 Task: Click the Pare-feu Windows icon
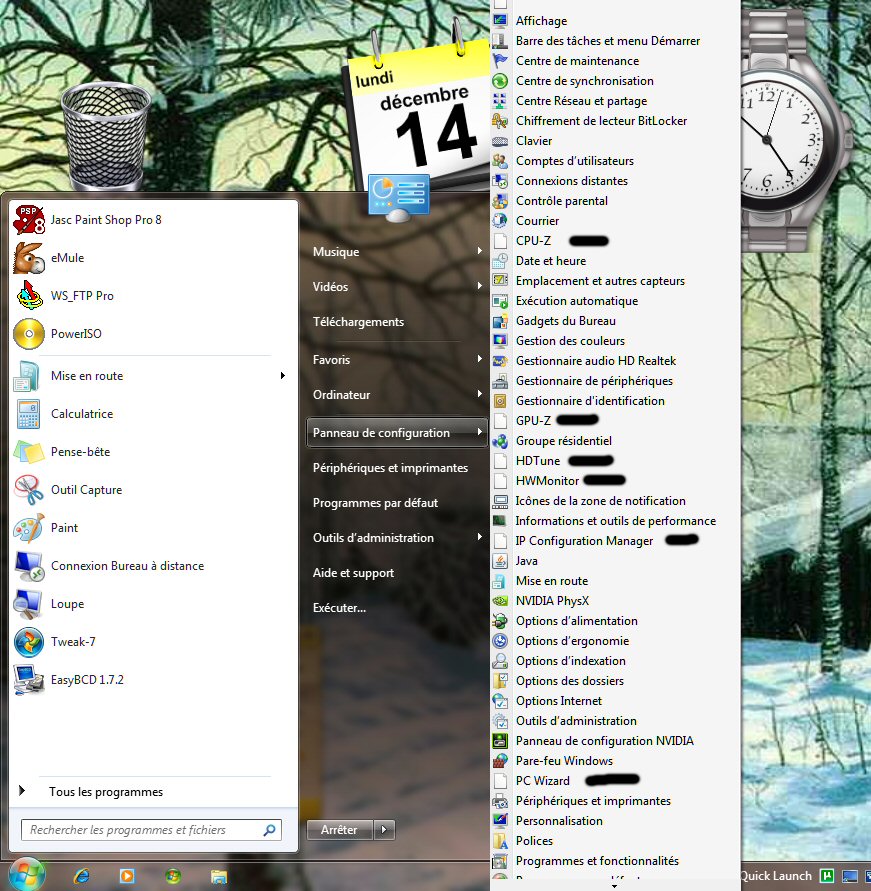(500, 761)
